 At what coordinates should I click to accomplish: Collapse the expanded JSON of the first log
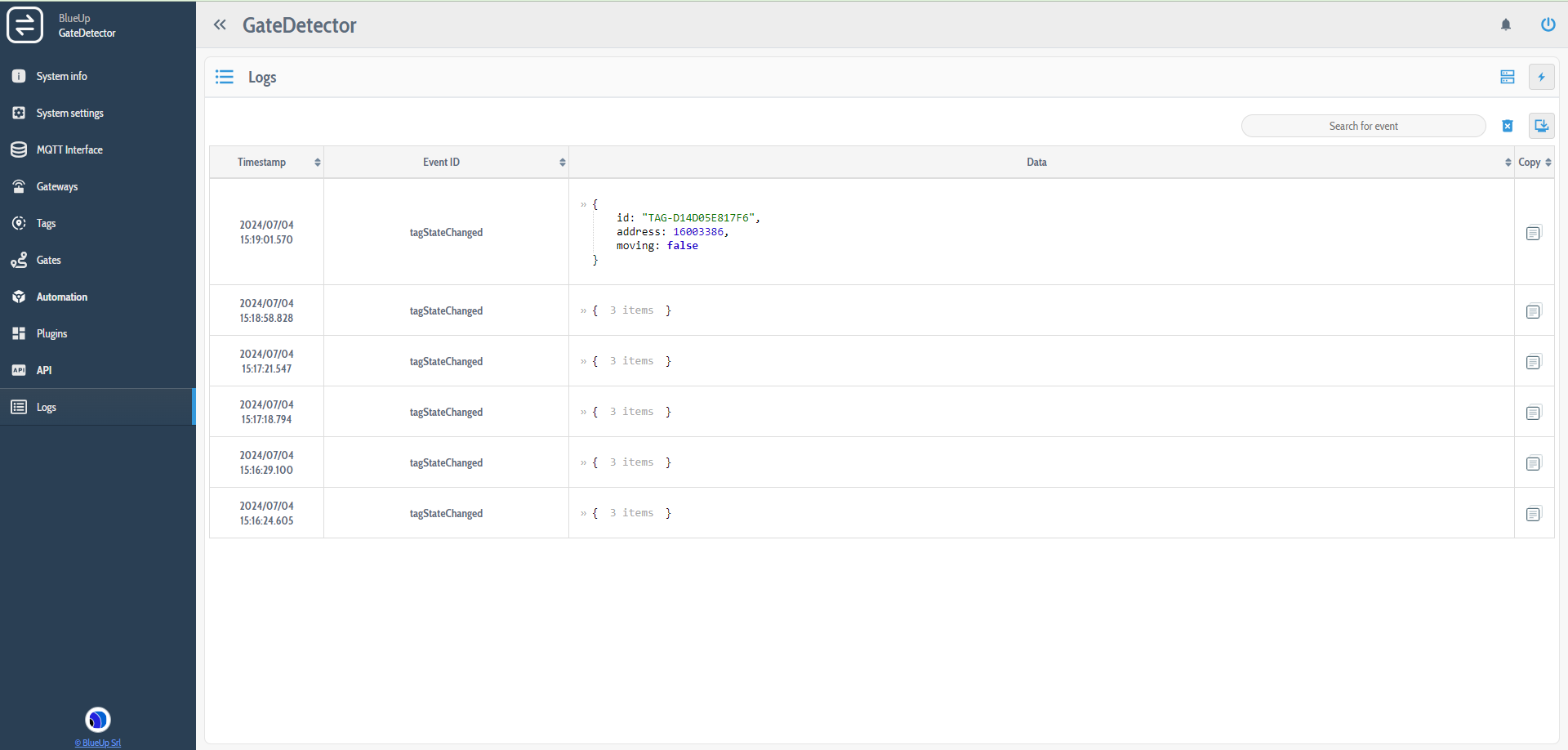click(584, 205)
